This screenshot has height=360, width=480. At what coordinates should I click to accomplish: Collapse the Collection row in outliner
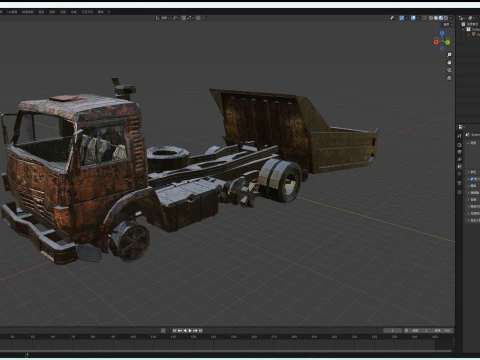click(x=463, y=29)
